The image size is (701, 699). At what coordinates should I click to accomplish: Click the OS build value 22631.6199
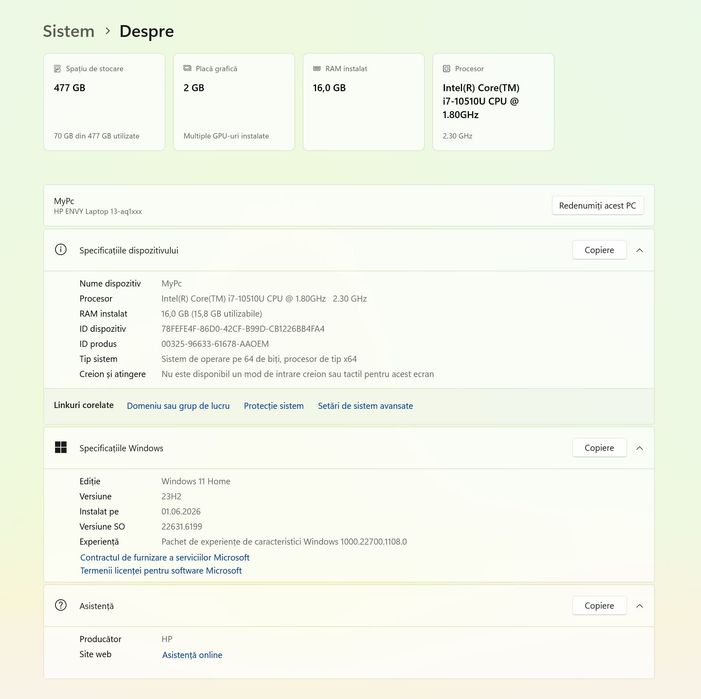coord(182,526)
